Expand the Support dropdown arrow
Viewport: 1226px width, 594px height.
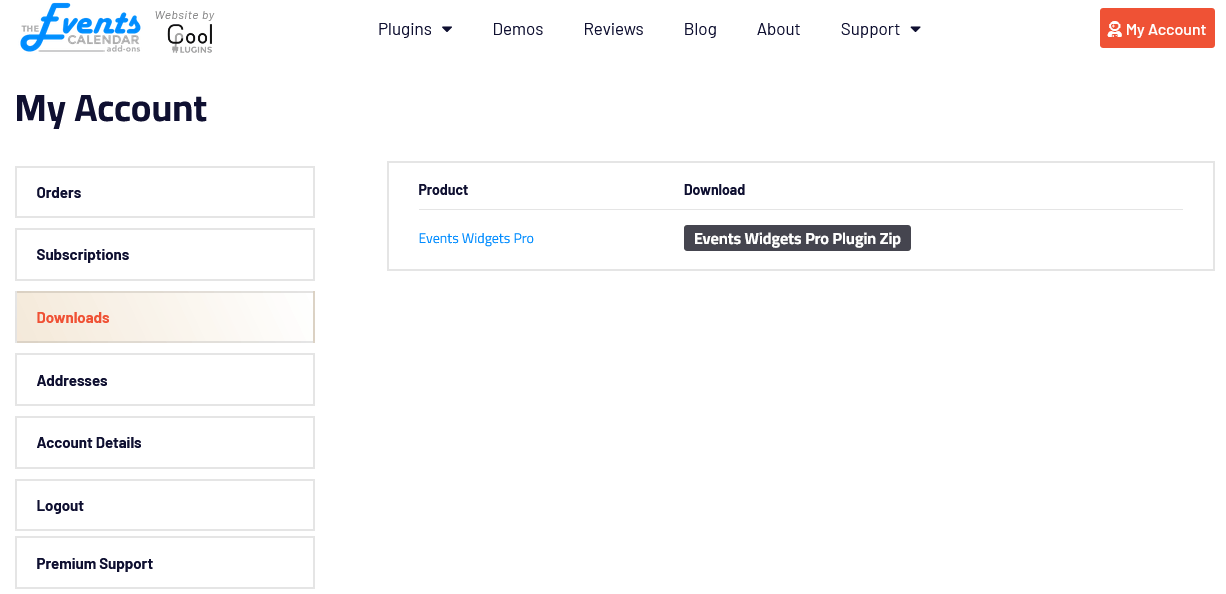(915, 30)
